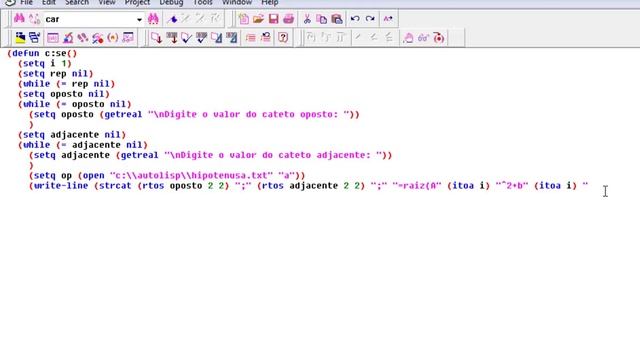Click Find Toolbar String binoculars button

(x=153, y=19)
